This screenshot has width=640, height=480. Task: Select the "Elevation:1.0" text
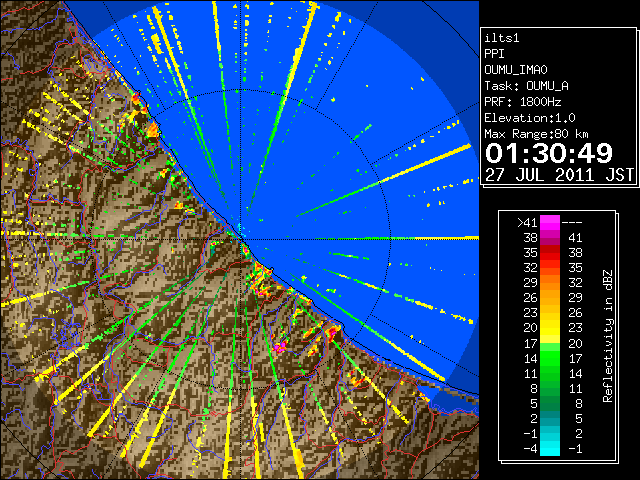(x=530, y=118)
